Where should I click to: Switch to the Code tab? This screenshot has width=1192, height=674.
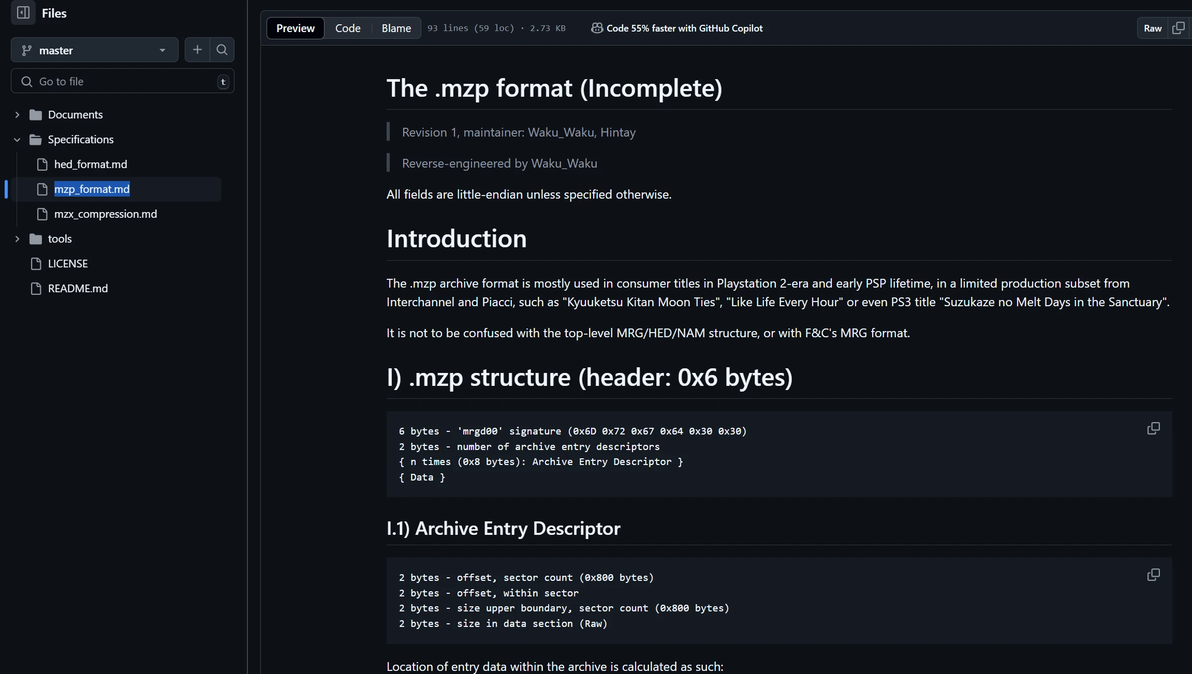point(348,28)
